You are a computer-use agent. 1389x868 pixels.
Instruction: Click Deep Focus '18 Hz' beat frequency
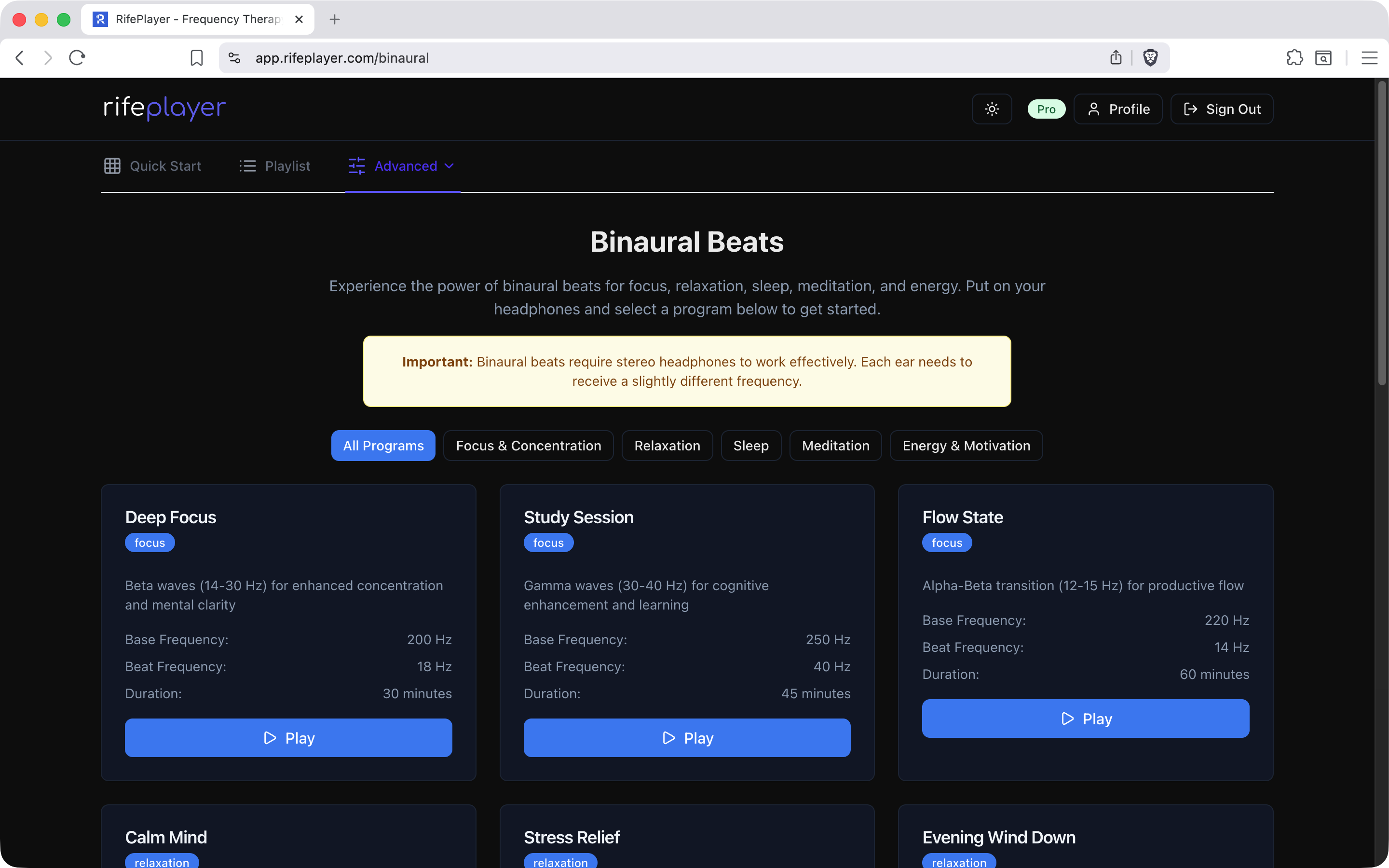(435, 666)
